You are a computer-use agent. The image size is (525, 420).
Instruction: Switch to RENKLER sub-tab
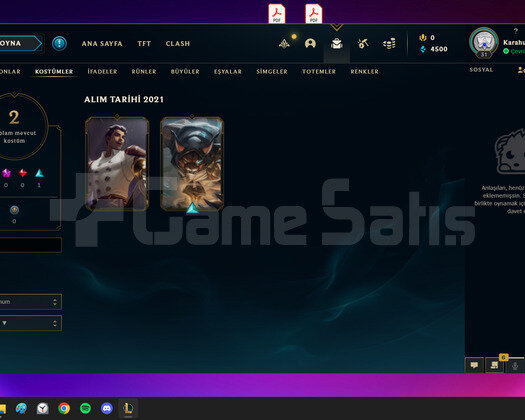point(365,71)
